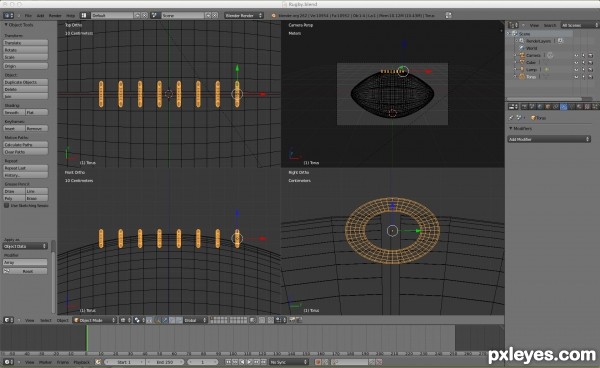
Task: Click the record keyframe button in timeline
Action: 318,361
